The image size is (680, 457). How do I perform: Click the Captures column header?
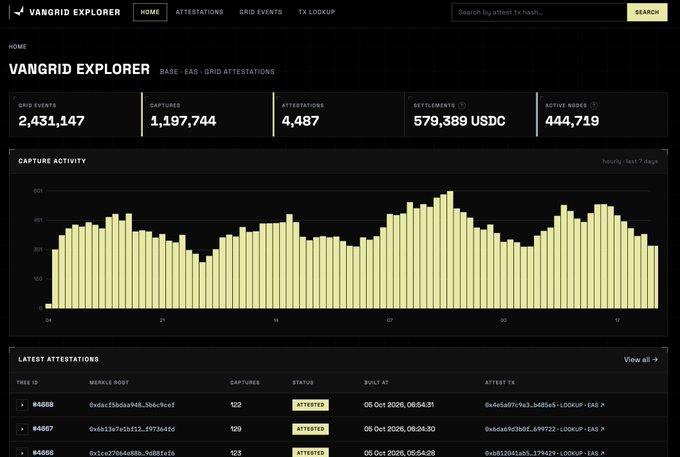click(245, 382)
